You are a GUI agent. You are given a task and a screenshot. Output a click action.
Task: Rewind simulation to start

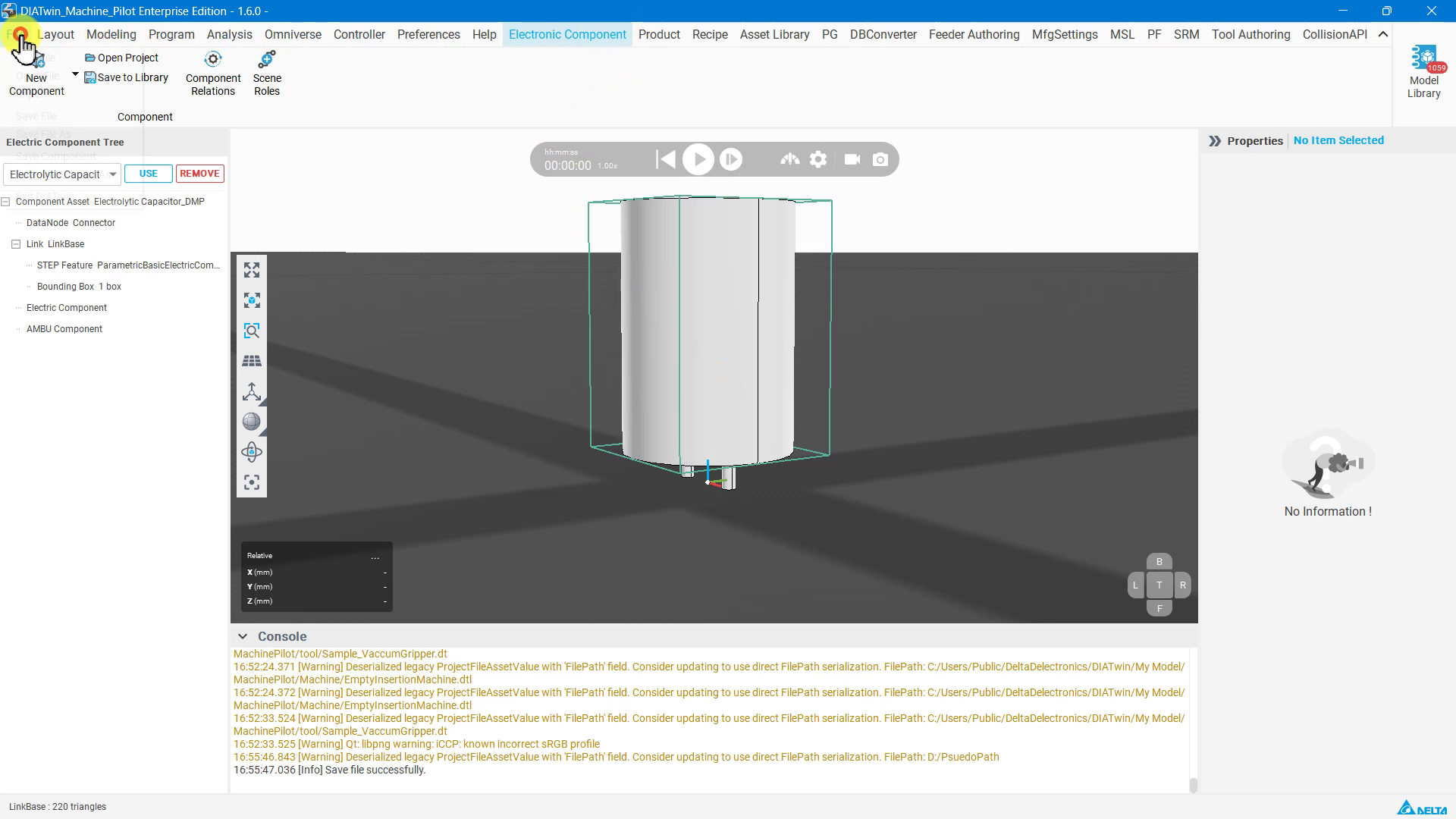(666, 159)
